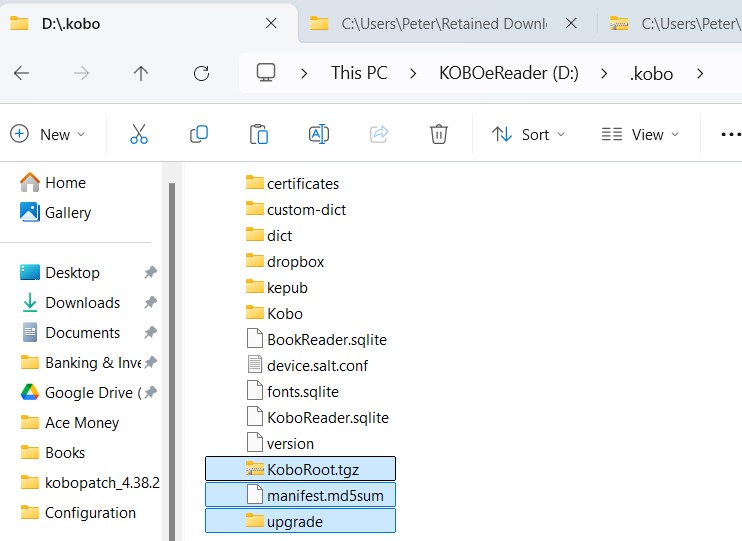This screenshot has width=742, height=541.
Task: Open the View layout dropdown
Action: tap(640, 134)
